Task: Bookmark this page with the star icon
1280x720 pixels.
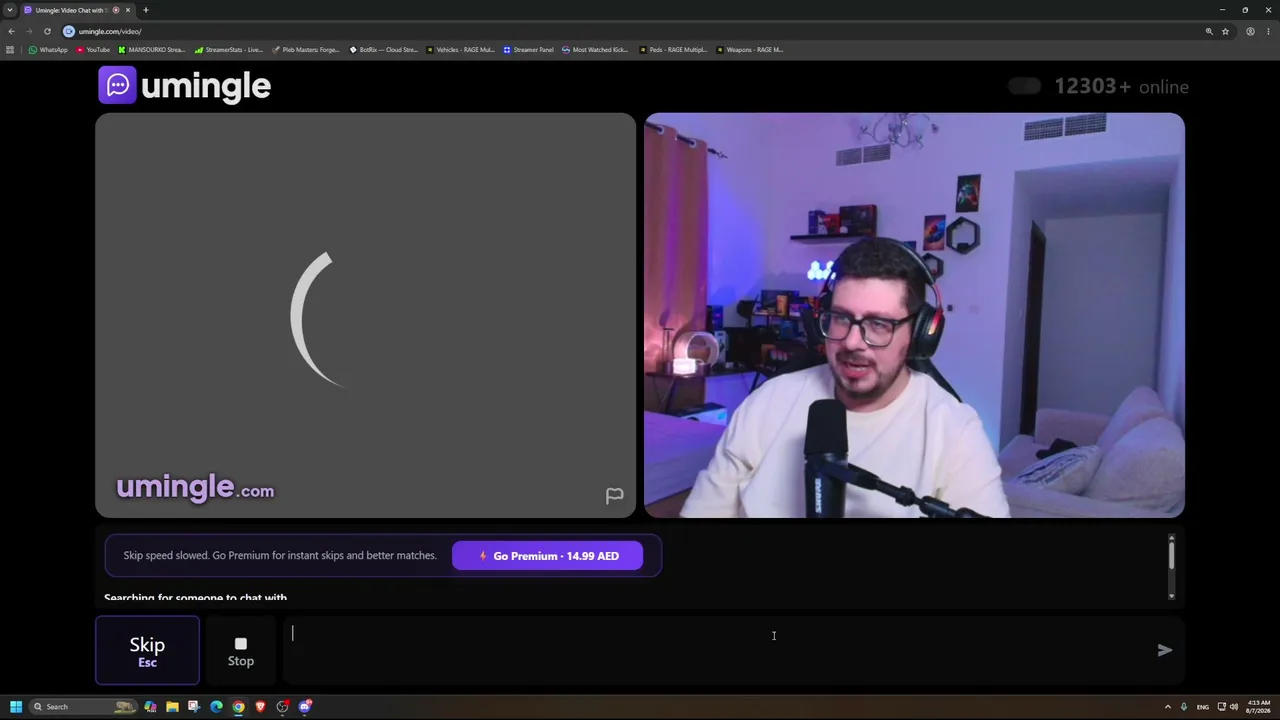Action: [x=1225, y=31]
